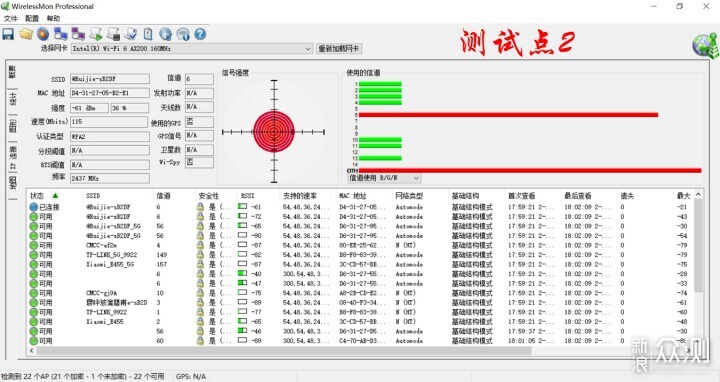The image size is (720, 382).
Task: Click the green status icon for Xiaomi_E455_5G
Action: pos(34,264)
